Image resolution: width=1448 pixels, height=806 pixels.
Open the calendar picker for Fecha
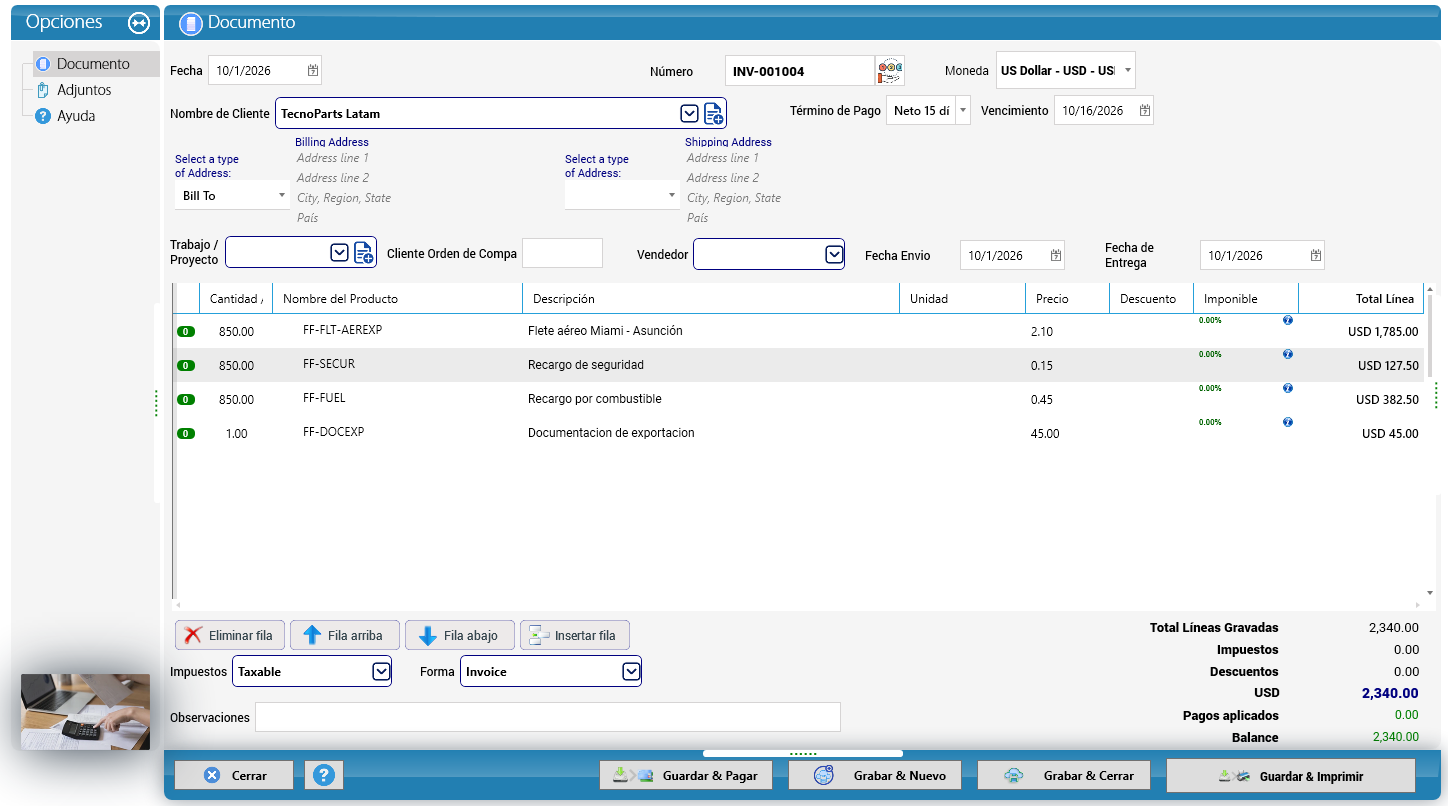click(313, 70)
